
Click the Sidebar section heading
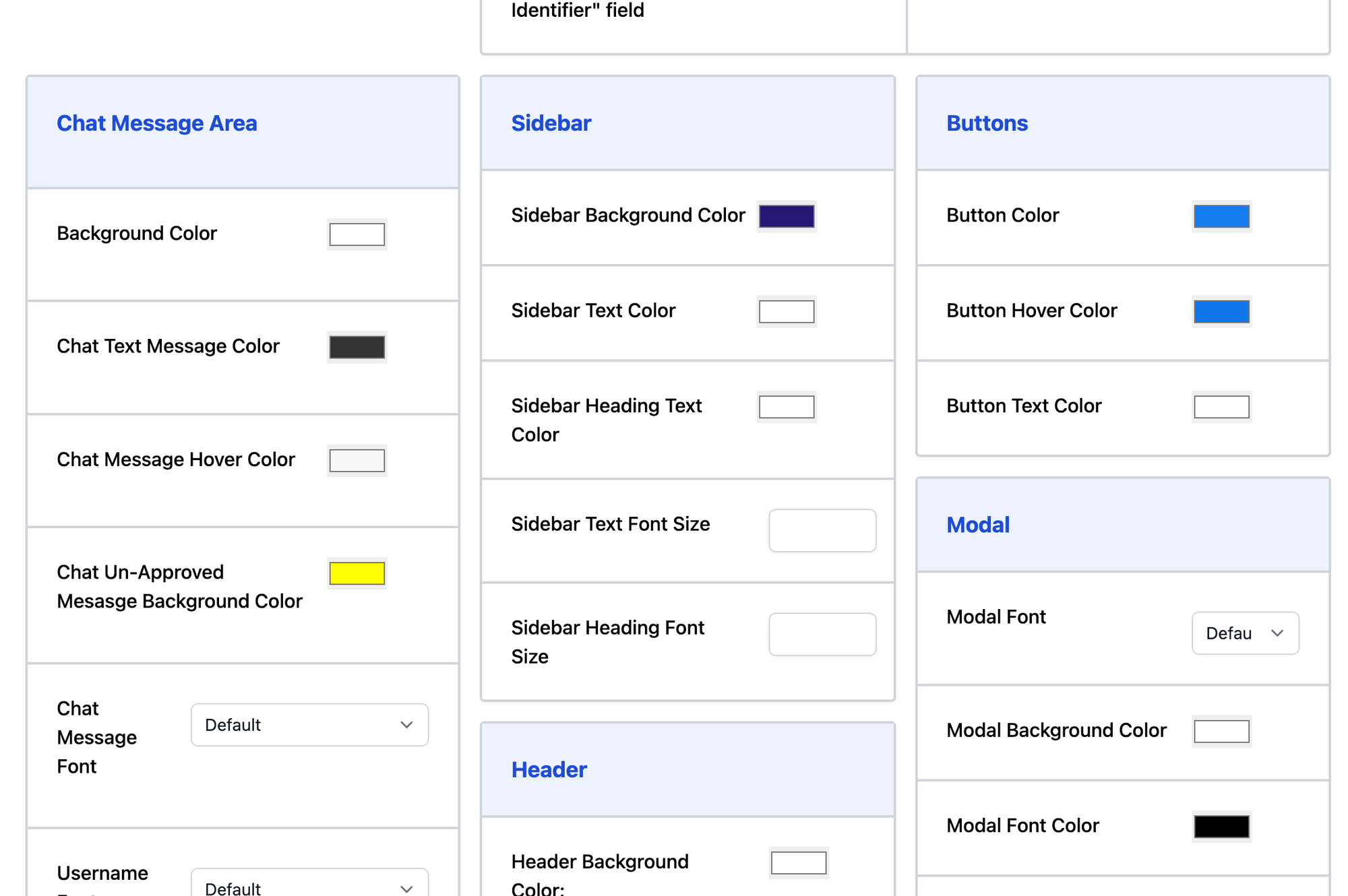click(x=551, y=123)
